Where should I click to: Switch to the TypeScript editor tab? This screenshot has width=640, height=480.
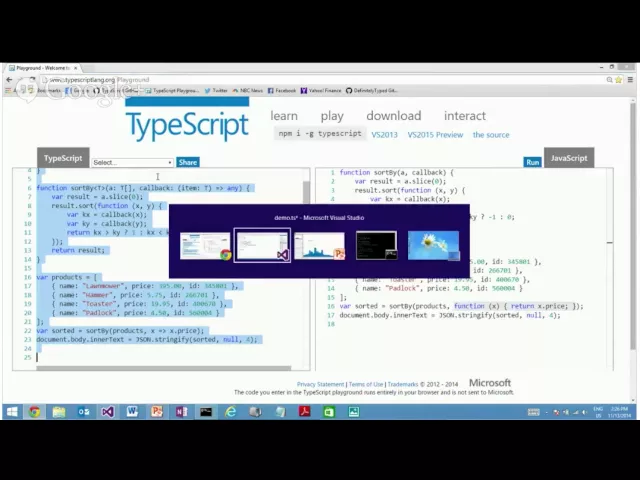63,158
